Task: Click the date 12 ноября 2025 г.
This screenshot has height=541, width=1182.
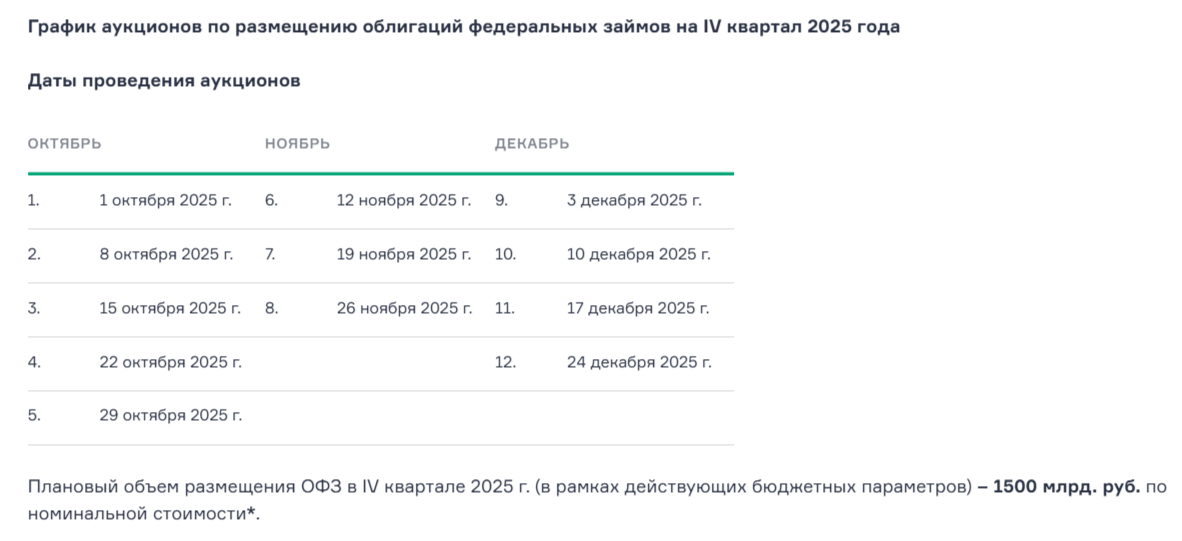Action: pyautogui.click(x=403, y=200)
